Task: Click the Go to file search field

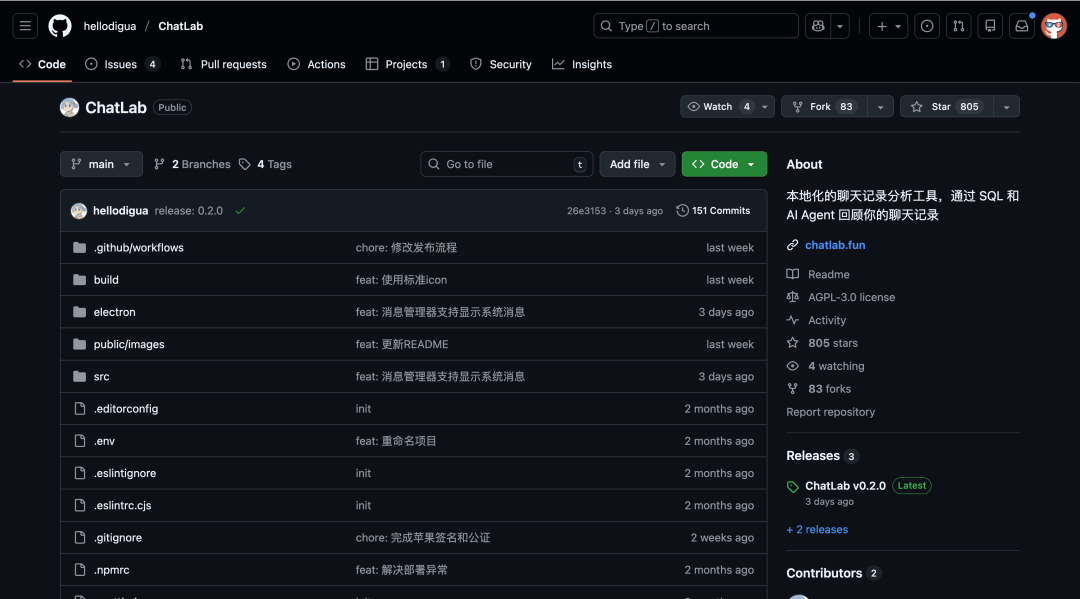Action: point(506,164)
